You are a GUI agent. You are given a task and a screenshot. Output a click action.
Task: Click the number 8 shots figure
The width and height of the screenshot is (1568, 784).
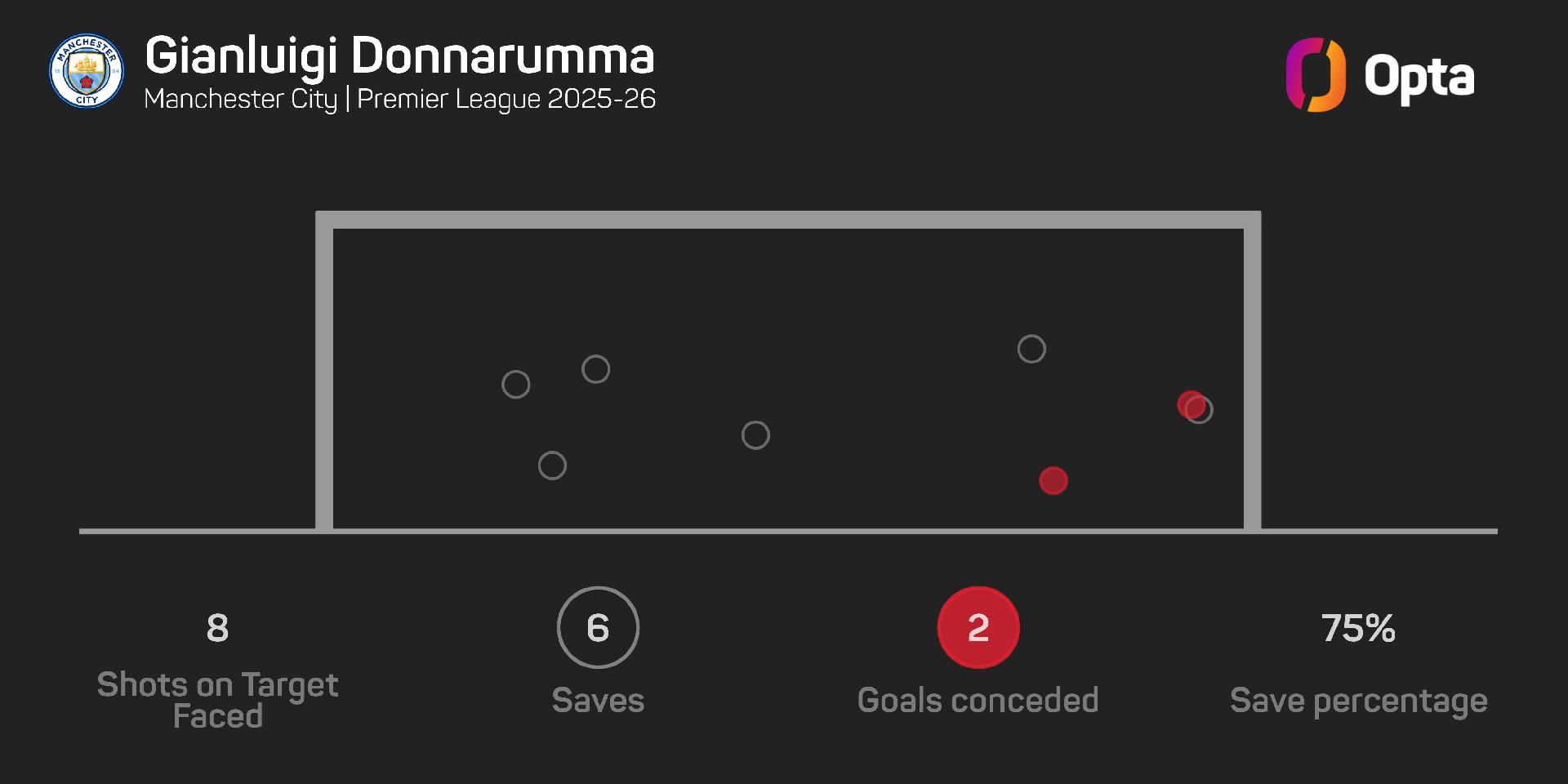click(x=217, y=628)
